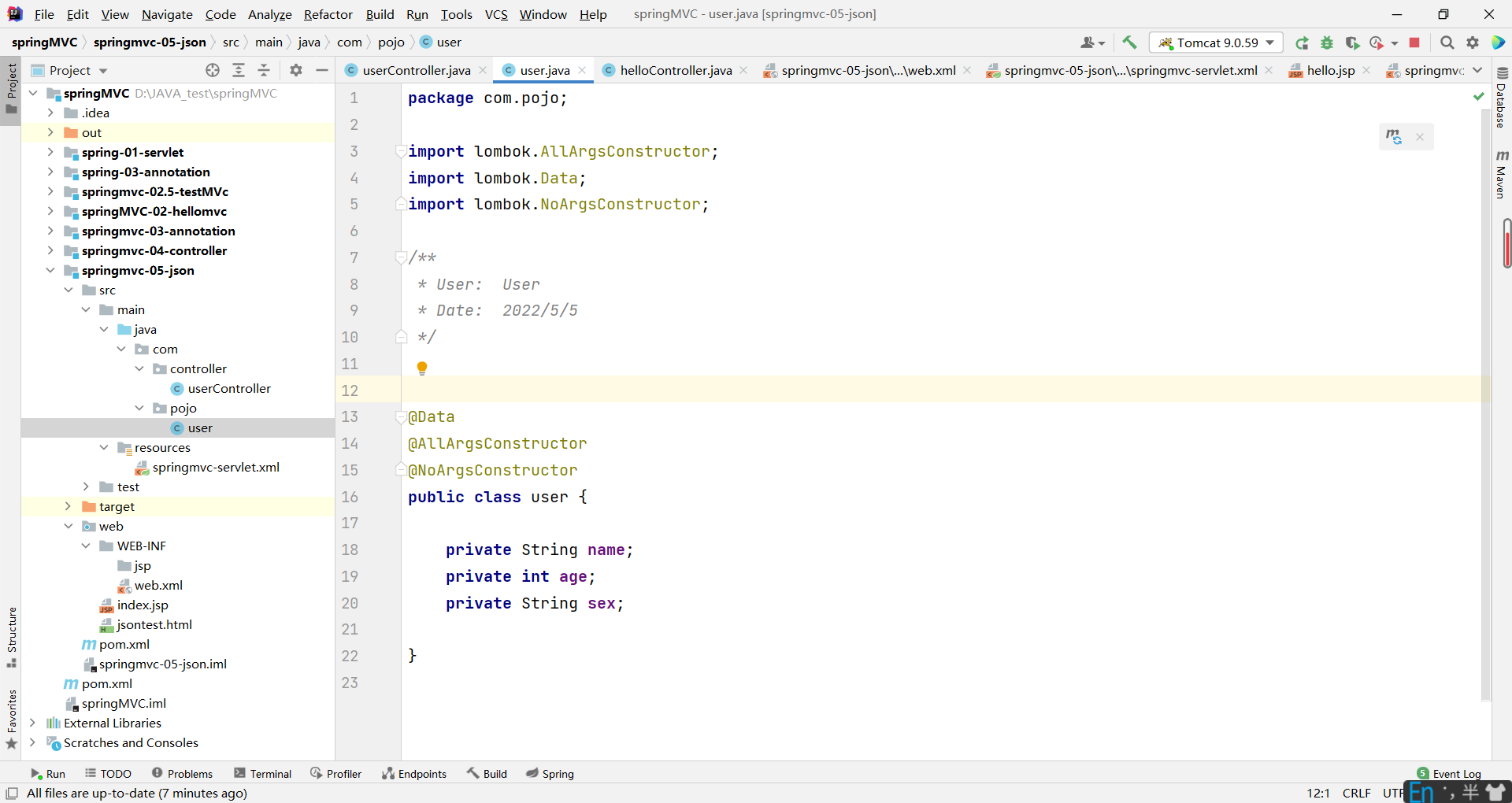Click the Rerun Tomcat server icon
This screenshot has width=1512, height=803.
(x=1303, y=43)
